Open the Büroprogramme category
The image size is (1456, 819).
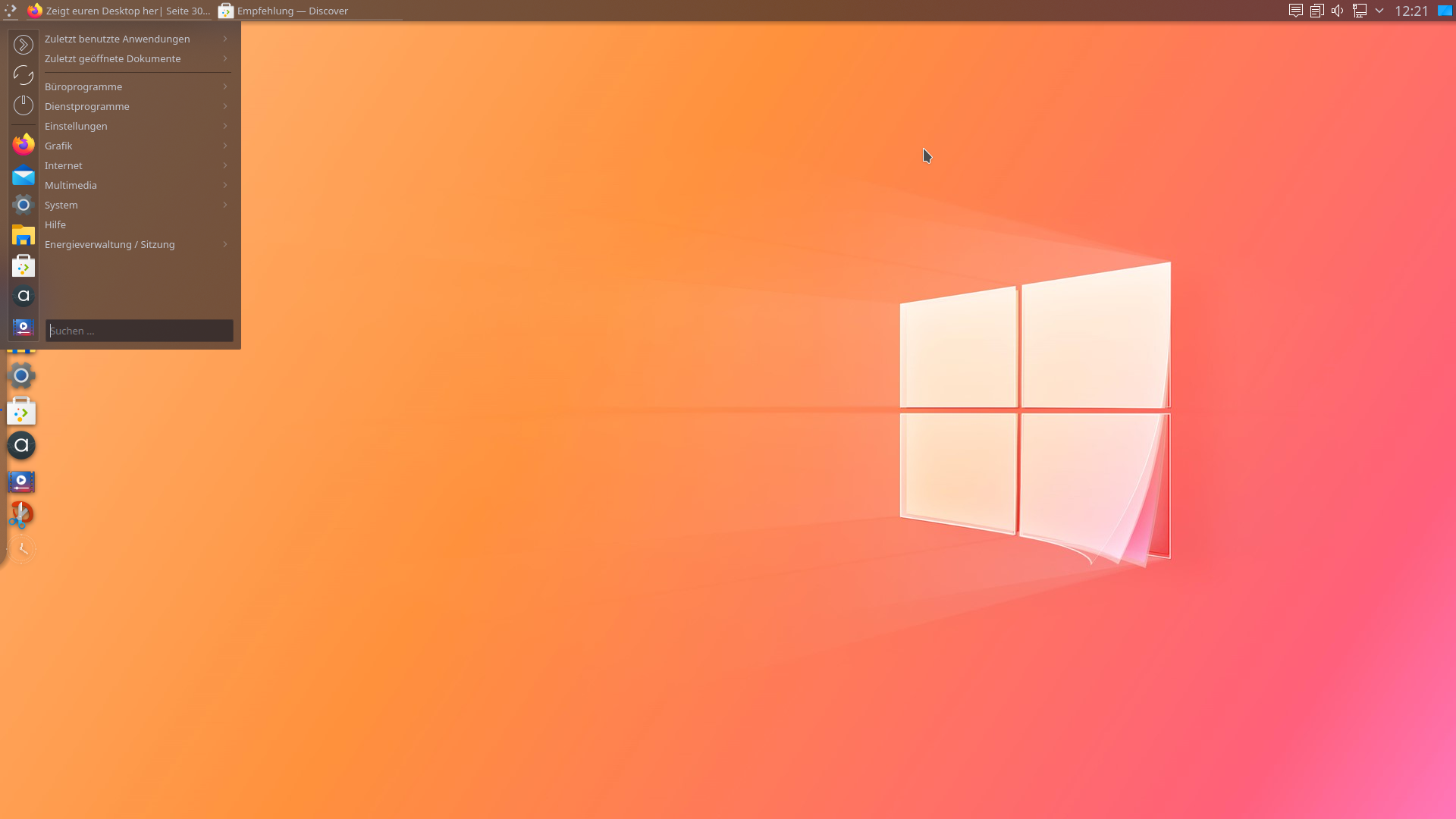(x=137, y=86)
